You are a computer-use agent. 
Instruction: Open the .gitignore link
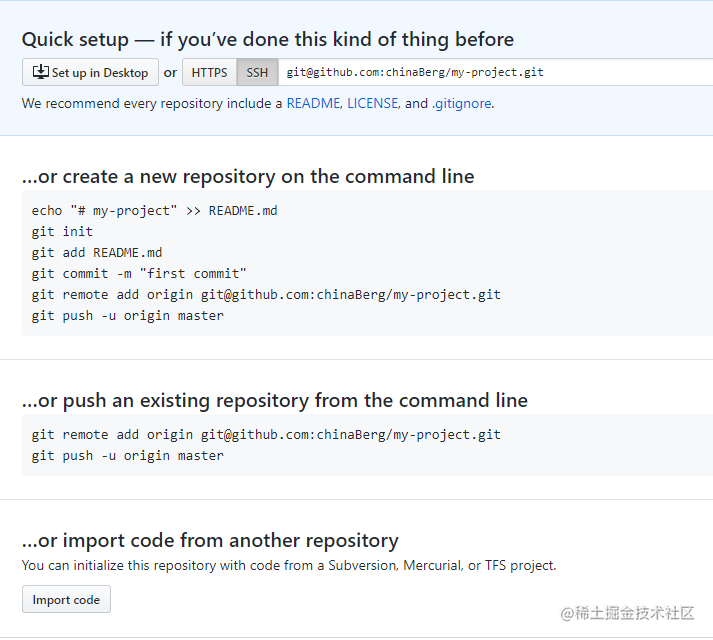(x=462, y=104)
